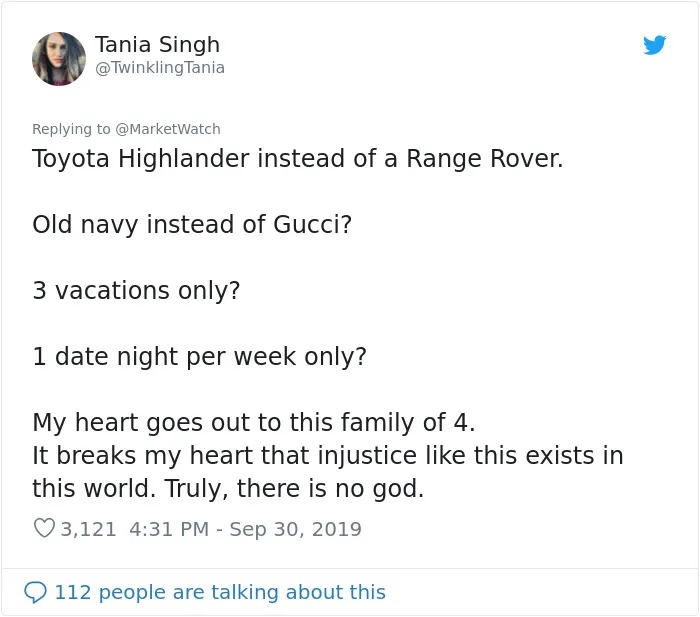
Task: Like the tweet with heart icon
Action: pyautogui.click(x=44, y=528)
